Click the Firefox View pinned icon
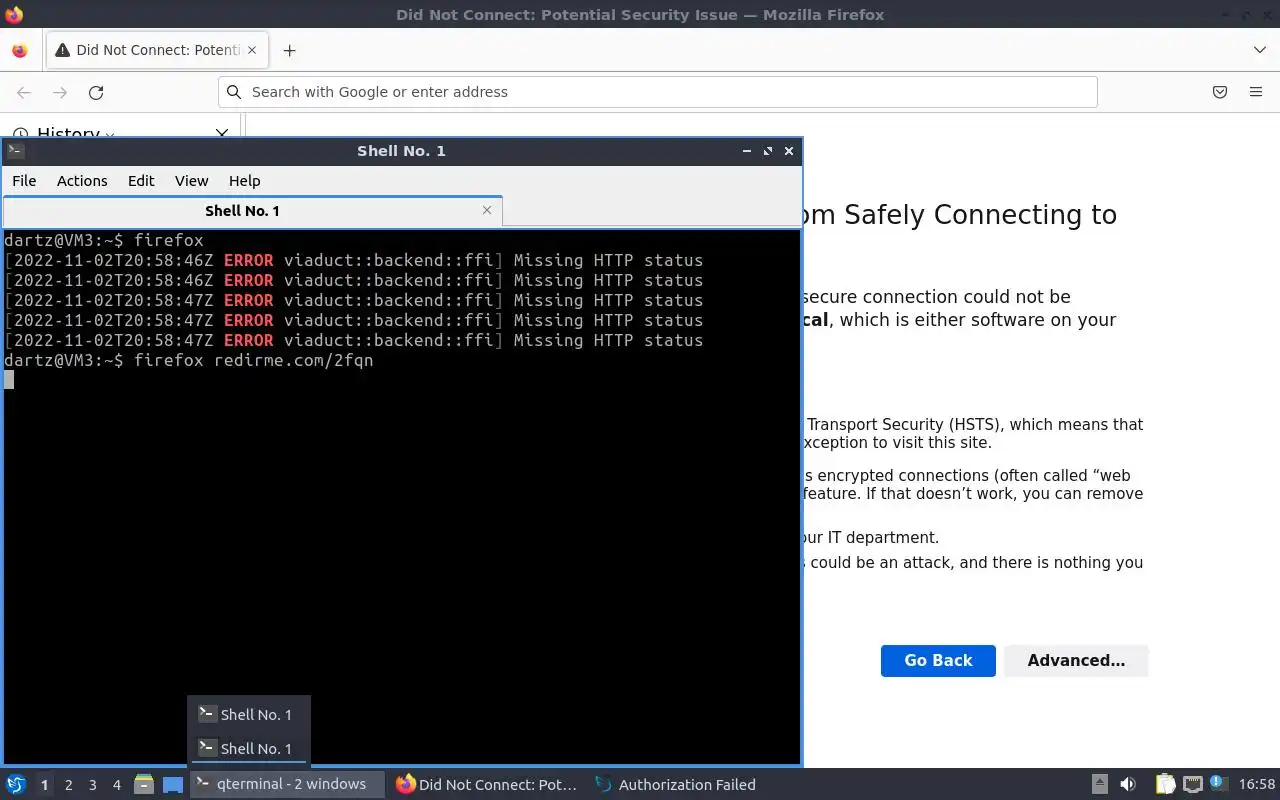This screenshot has width=1280, height=800. coord(20,50)
